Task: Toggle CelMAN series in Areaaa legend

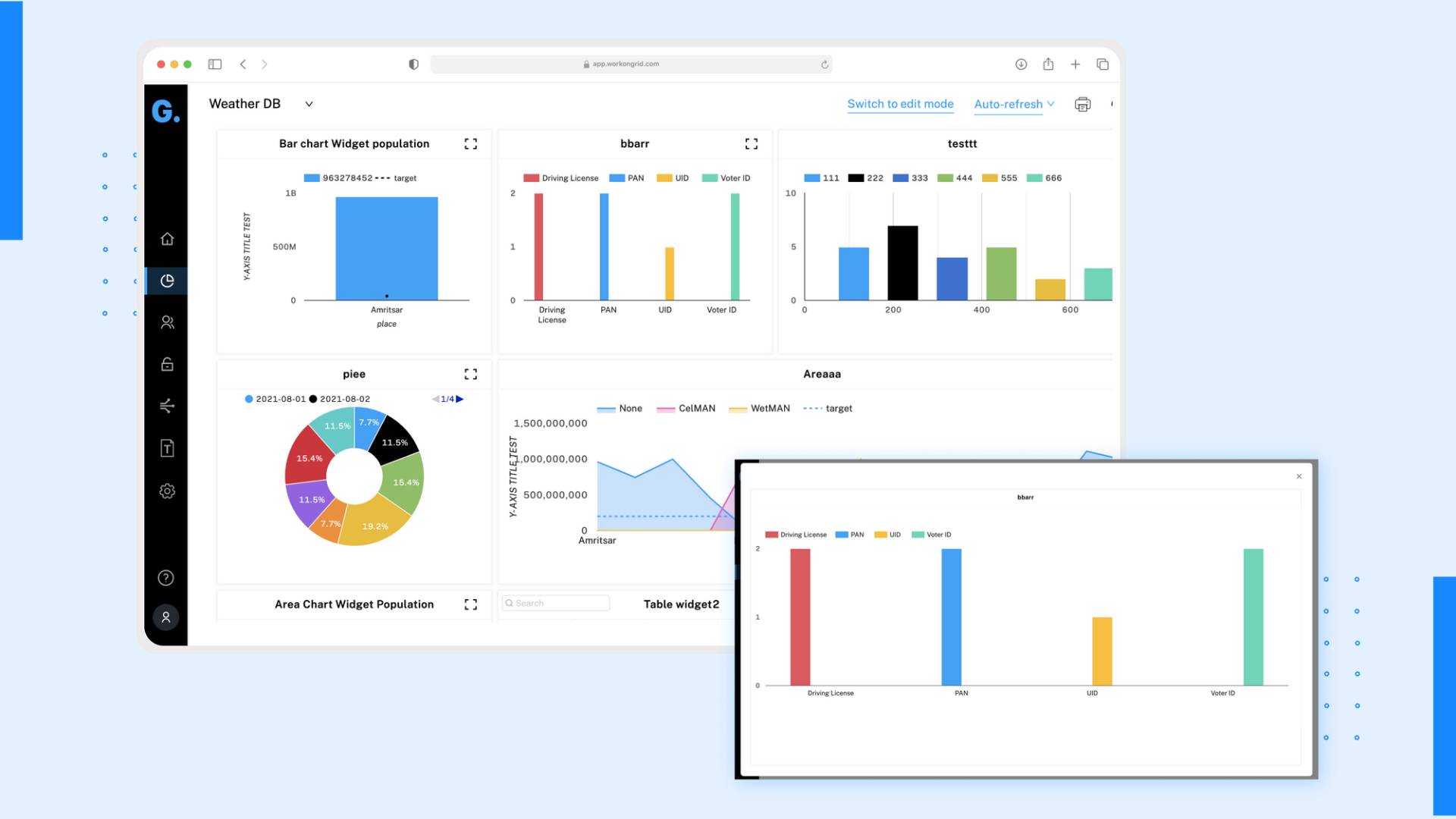Action: pyautogui.click(x=686, y=409)
